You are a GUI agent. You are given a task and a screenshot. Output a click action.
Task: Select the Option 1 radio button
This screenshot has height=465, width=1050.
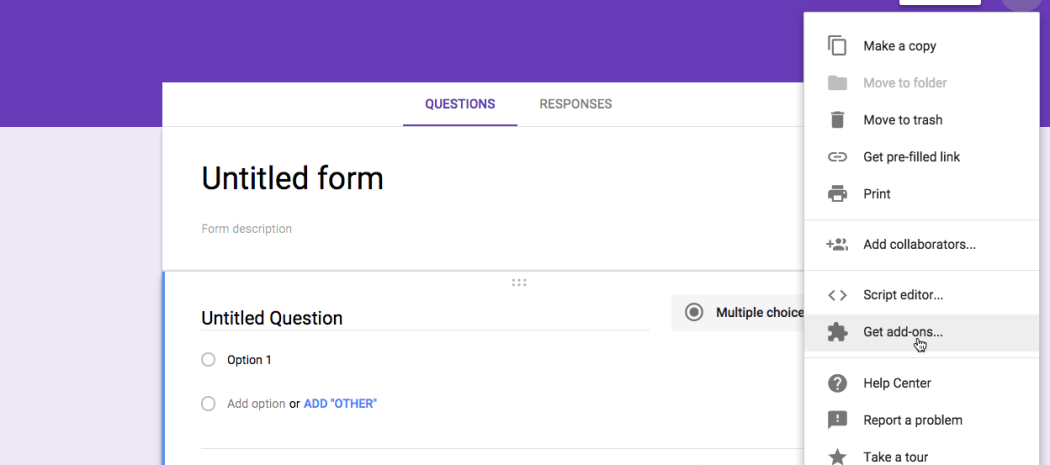208,360
